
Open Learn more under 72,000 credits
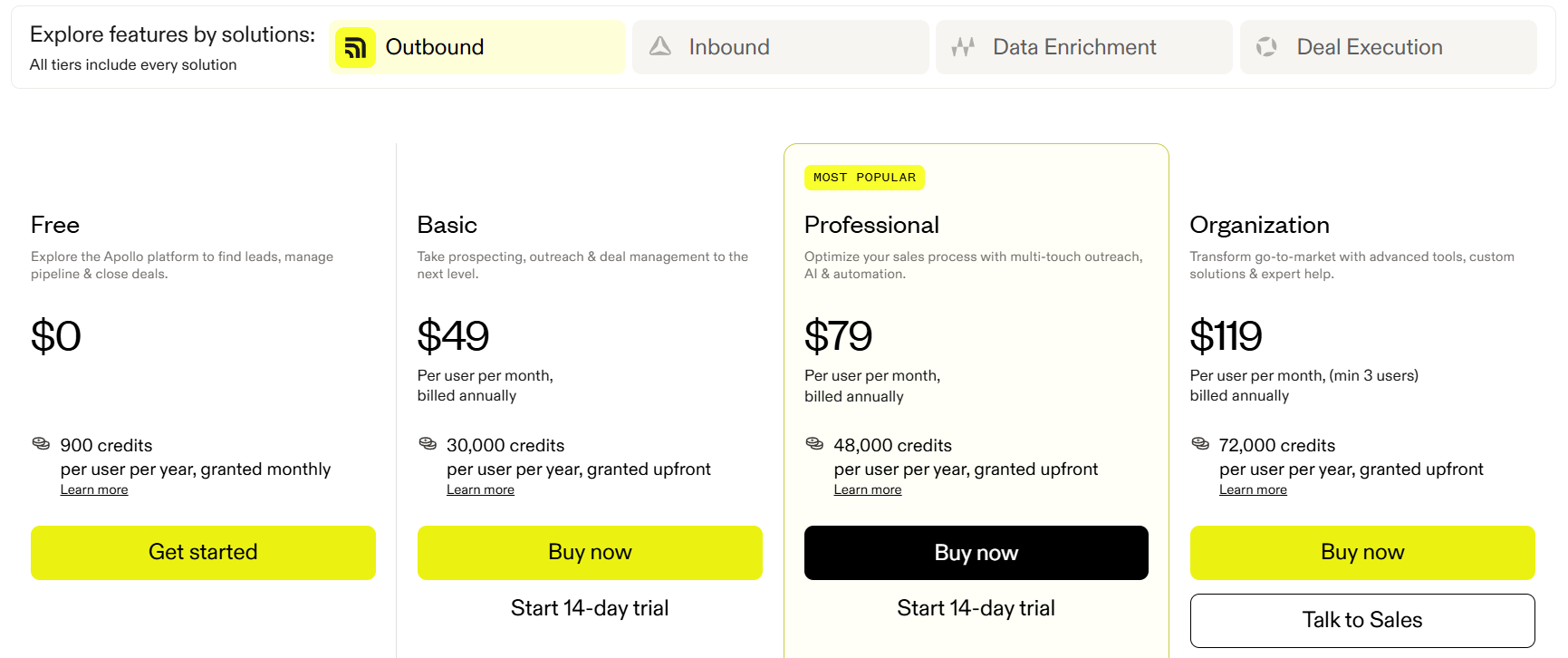[1253, 490]
